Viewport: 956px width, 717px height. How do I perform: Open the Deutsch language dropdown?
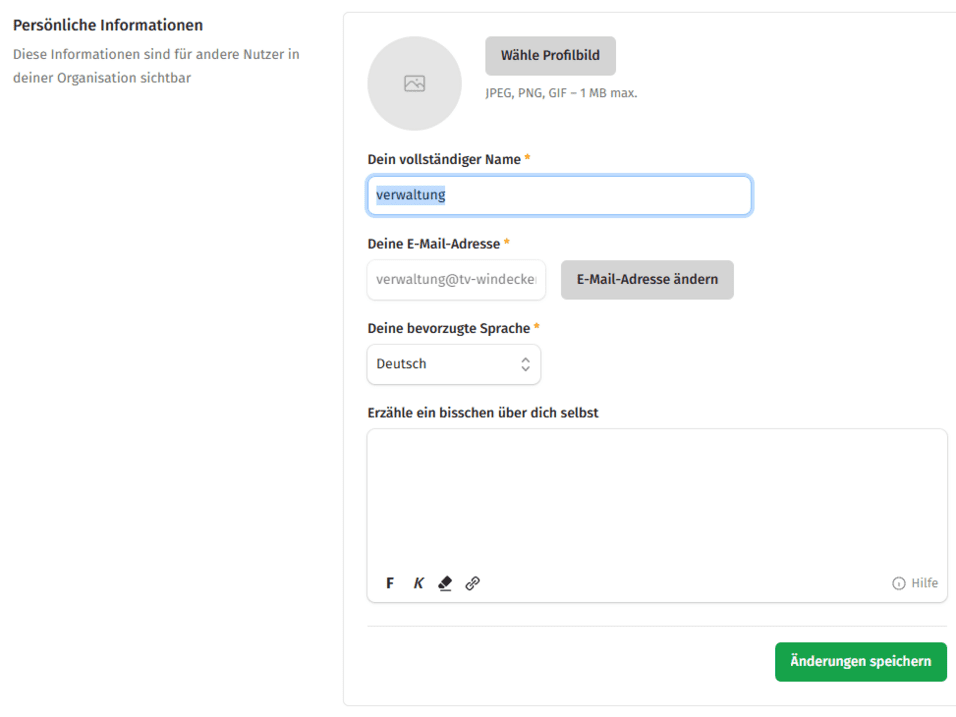click(x=454, y=365)
